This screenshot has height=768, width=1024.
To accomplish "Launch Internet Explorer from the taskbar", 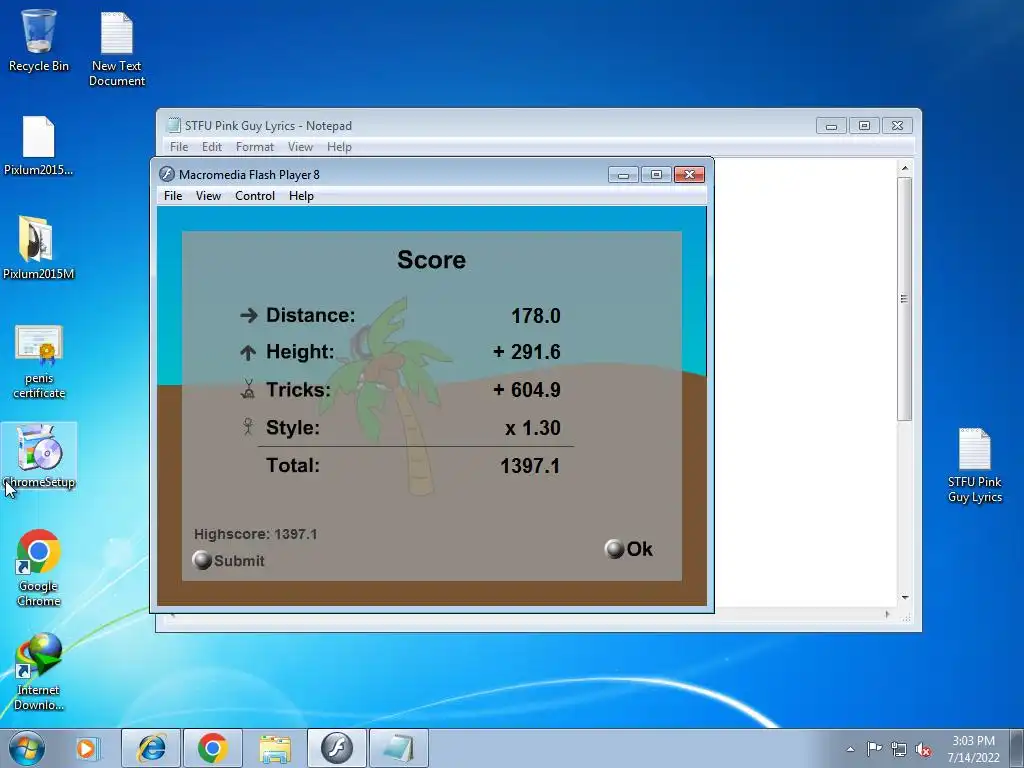I will click(x=151, y=748).
